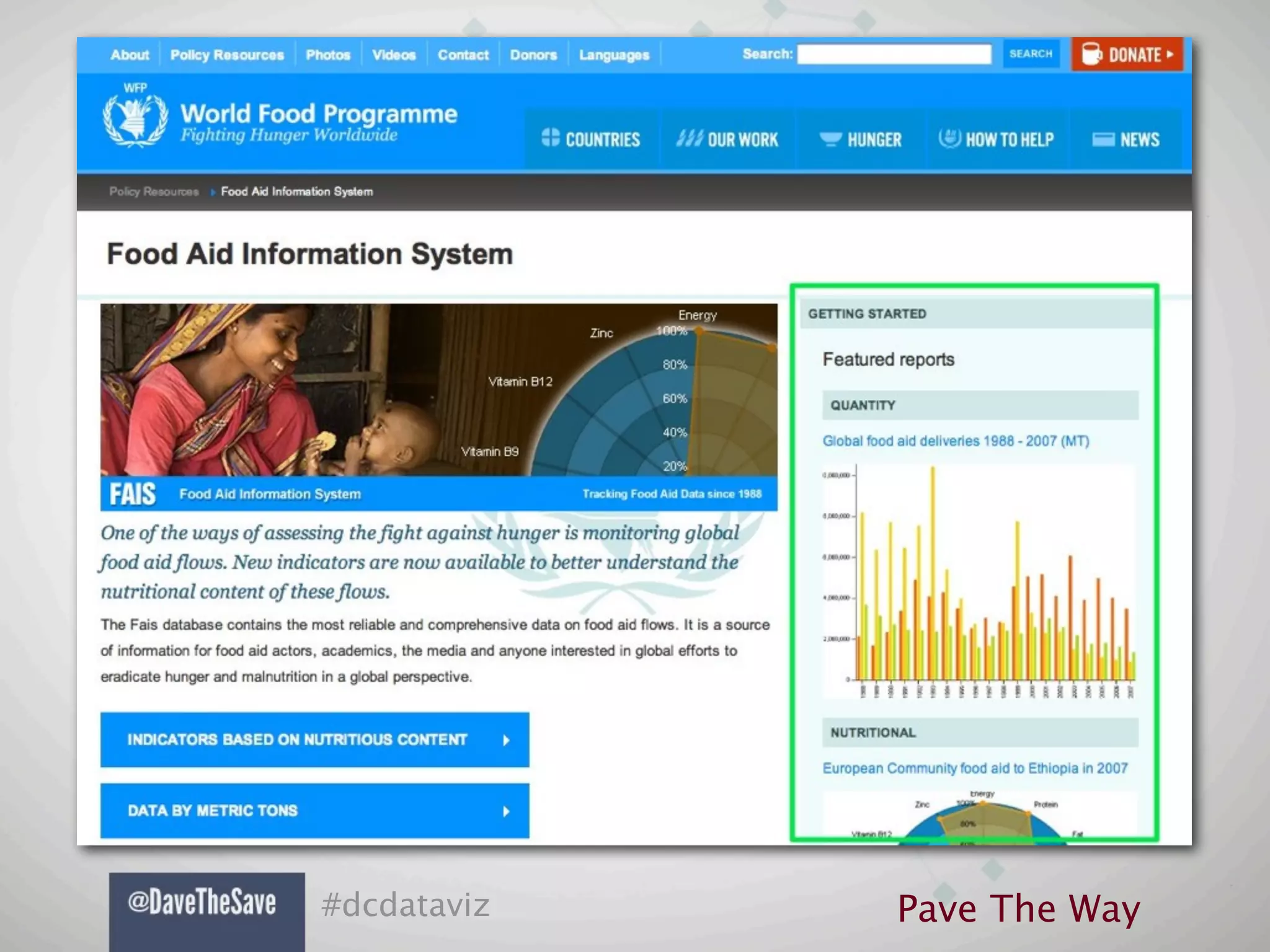
Task: Open the Videos page
Action: tap(394, 55)
